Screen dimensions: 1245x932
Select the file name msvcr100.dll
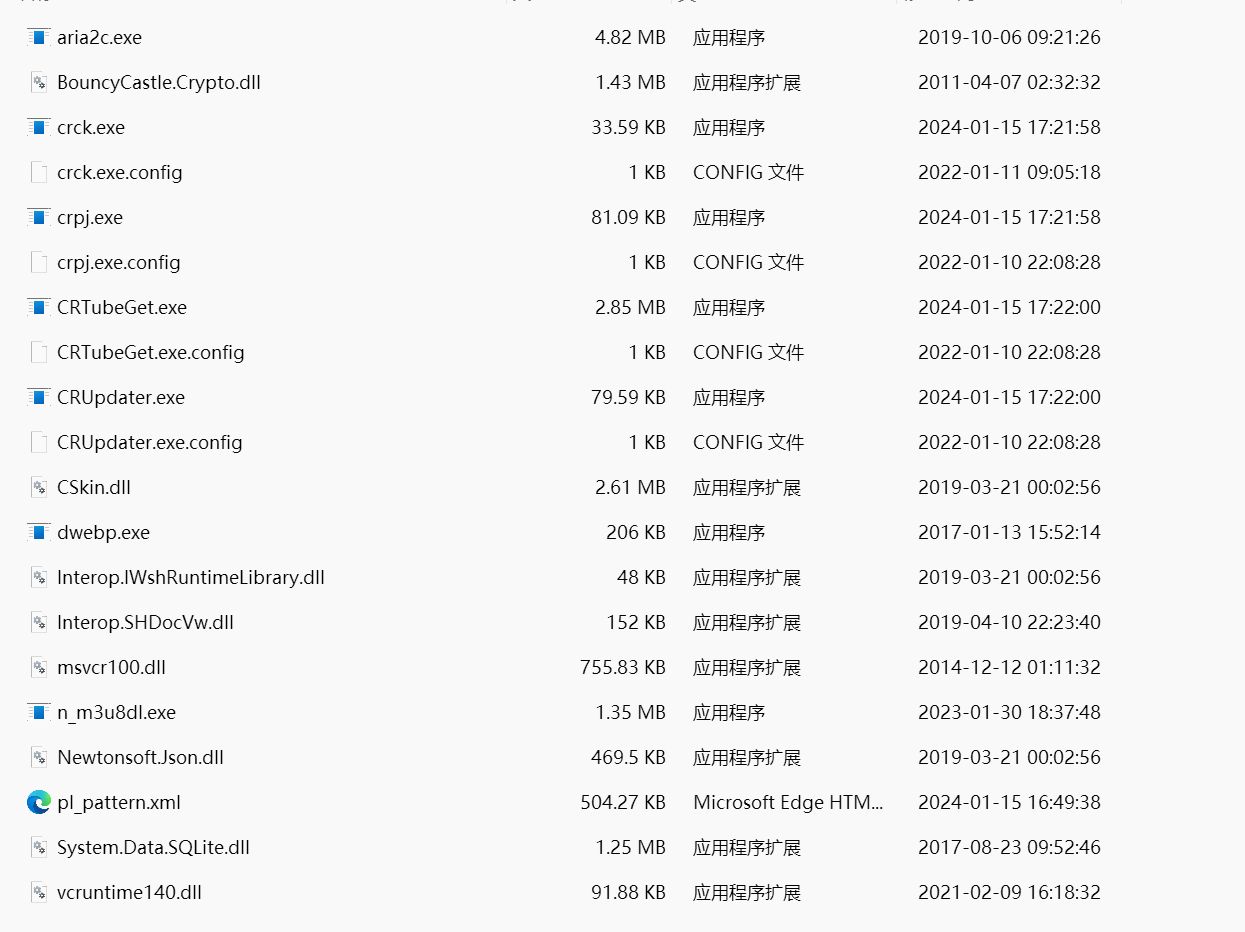tap(111, 668)
